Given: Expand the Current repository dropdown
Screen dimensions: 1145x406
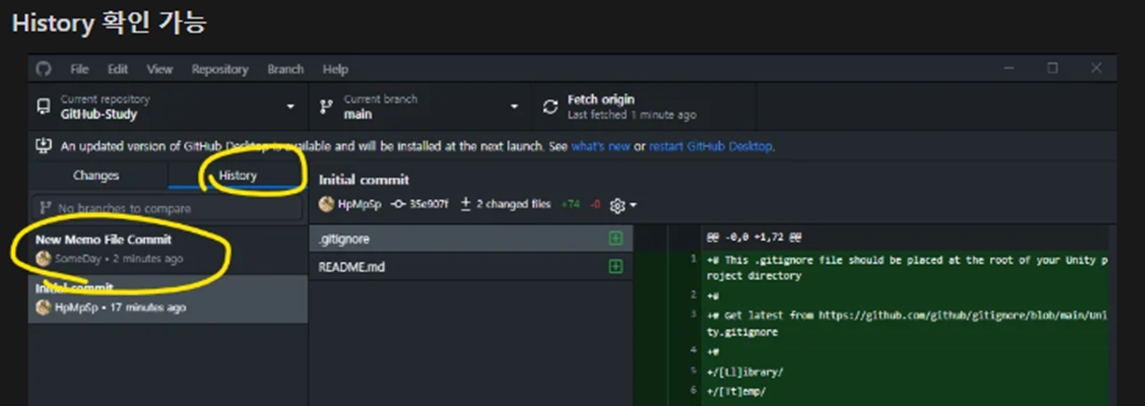Looking at the screenshot, I should click(x=169, y=107).
